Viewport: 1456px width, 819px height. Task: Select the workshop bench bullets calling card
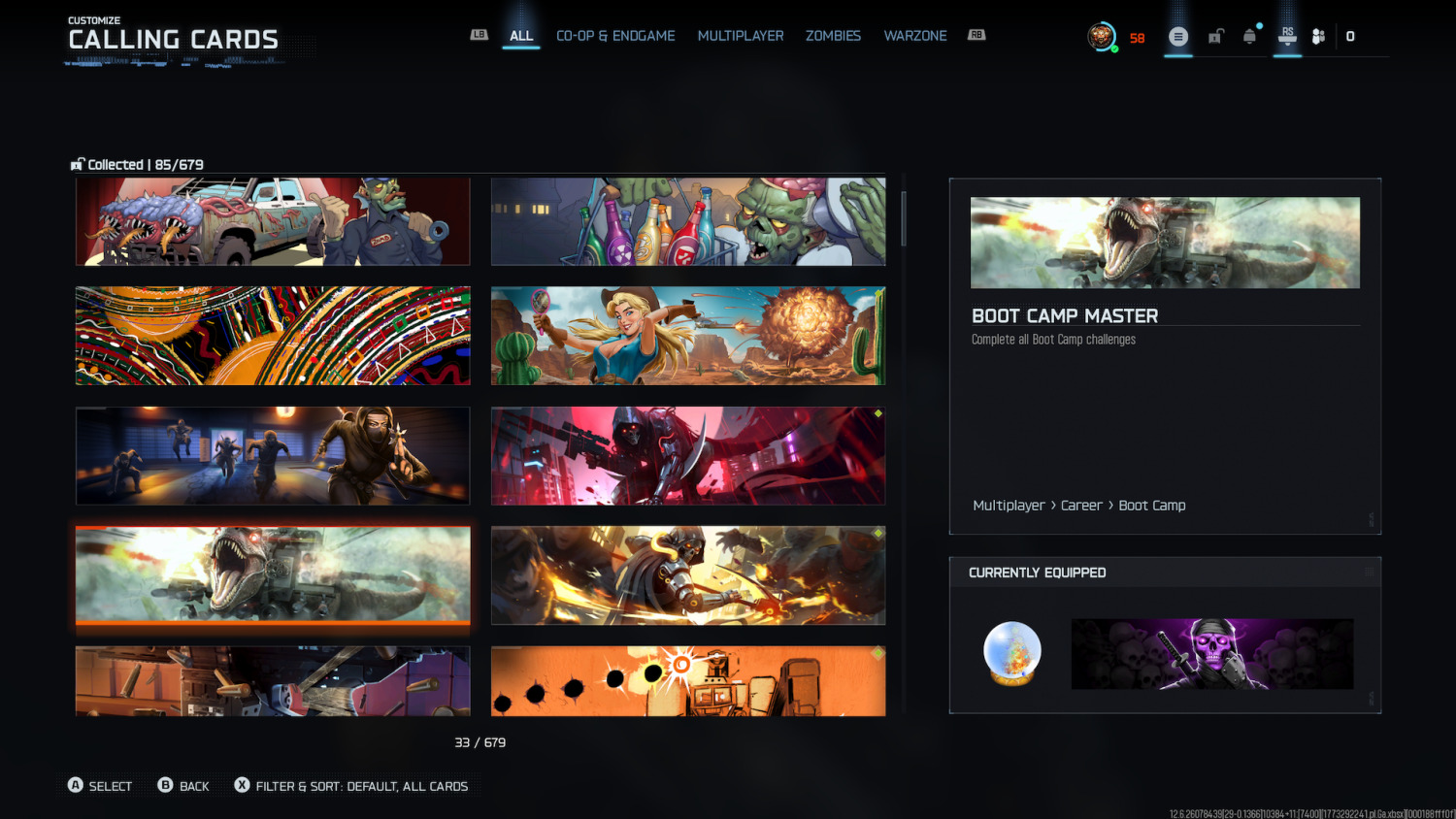(273, 681)
